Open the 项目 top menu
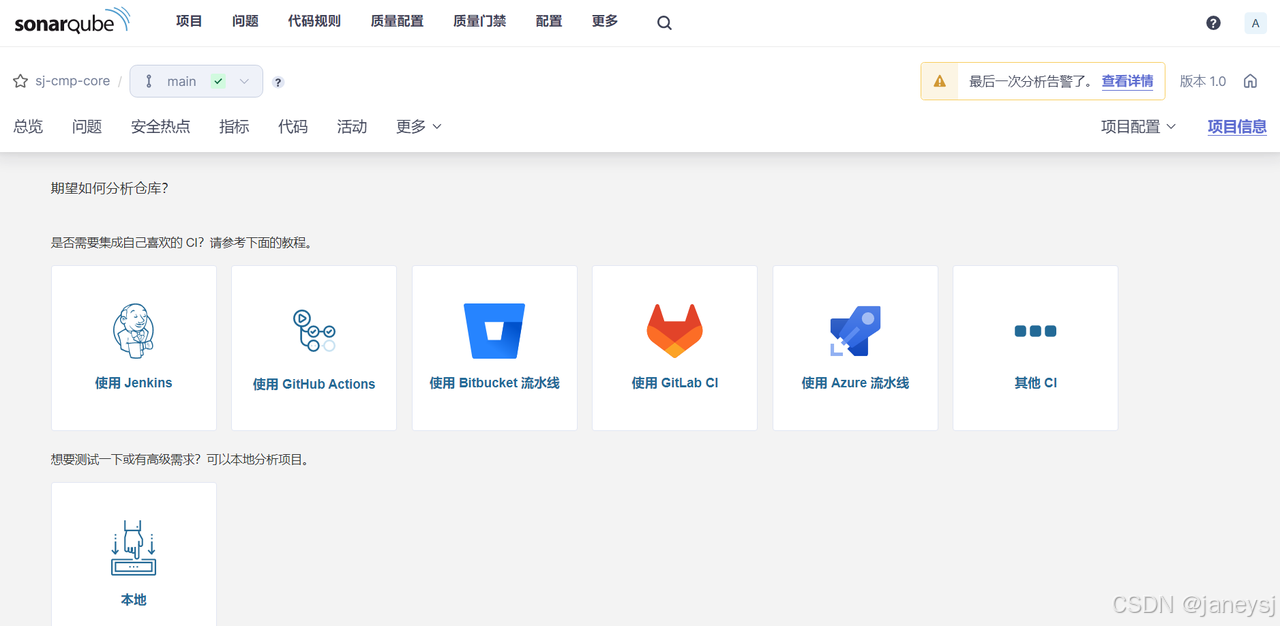Image resolution: width=1280 pixels, height=626 pixels. (189, 21)
